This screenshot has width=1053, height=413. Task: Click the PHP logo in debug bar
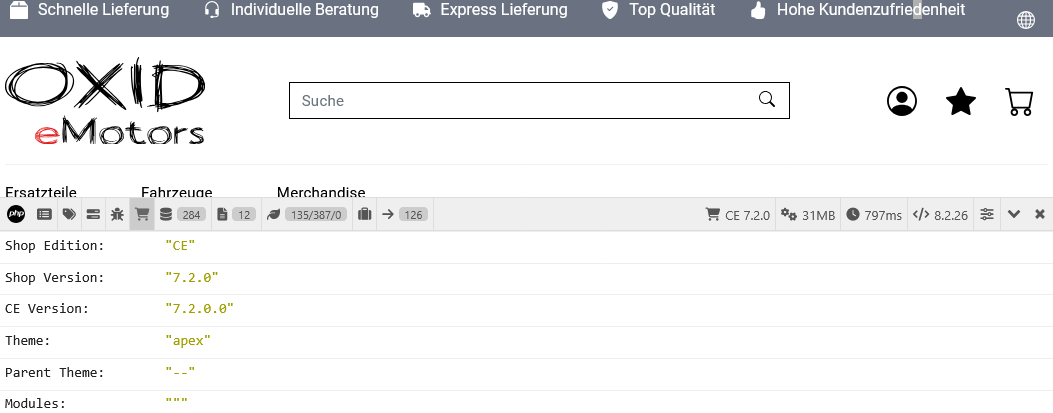click(16, 214)
